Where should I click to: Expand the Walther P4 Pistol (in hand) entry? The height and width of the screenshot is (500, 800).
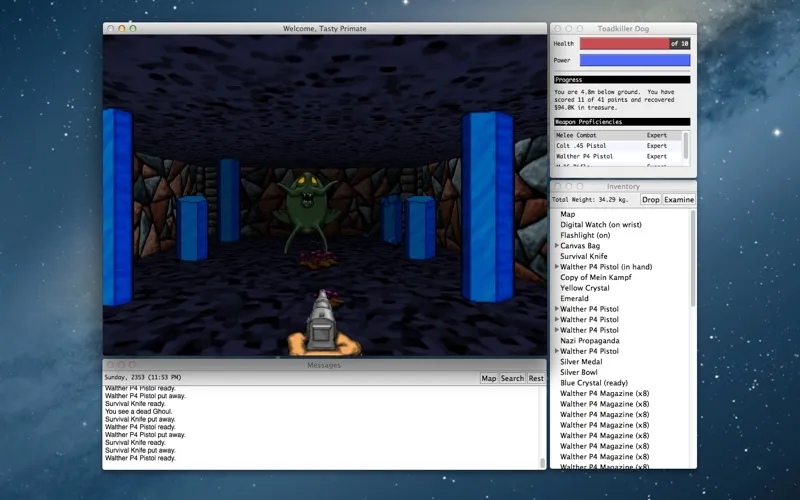point(557,267)
